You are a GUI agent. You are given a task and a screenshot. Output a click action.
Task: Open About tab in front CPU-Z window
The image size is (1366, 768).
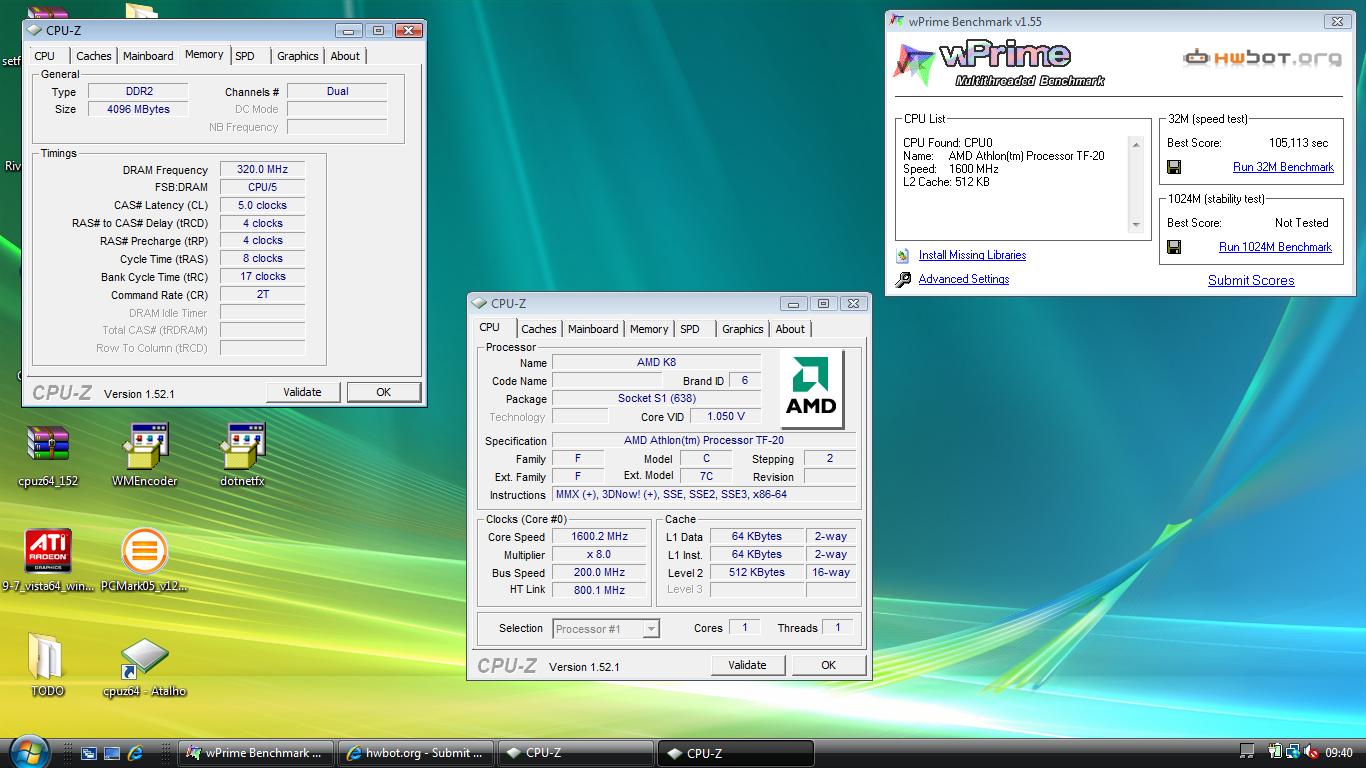[790, 329]
